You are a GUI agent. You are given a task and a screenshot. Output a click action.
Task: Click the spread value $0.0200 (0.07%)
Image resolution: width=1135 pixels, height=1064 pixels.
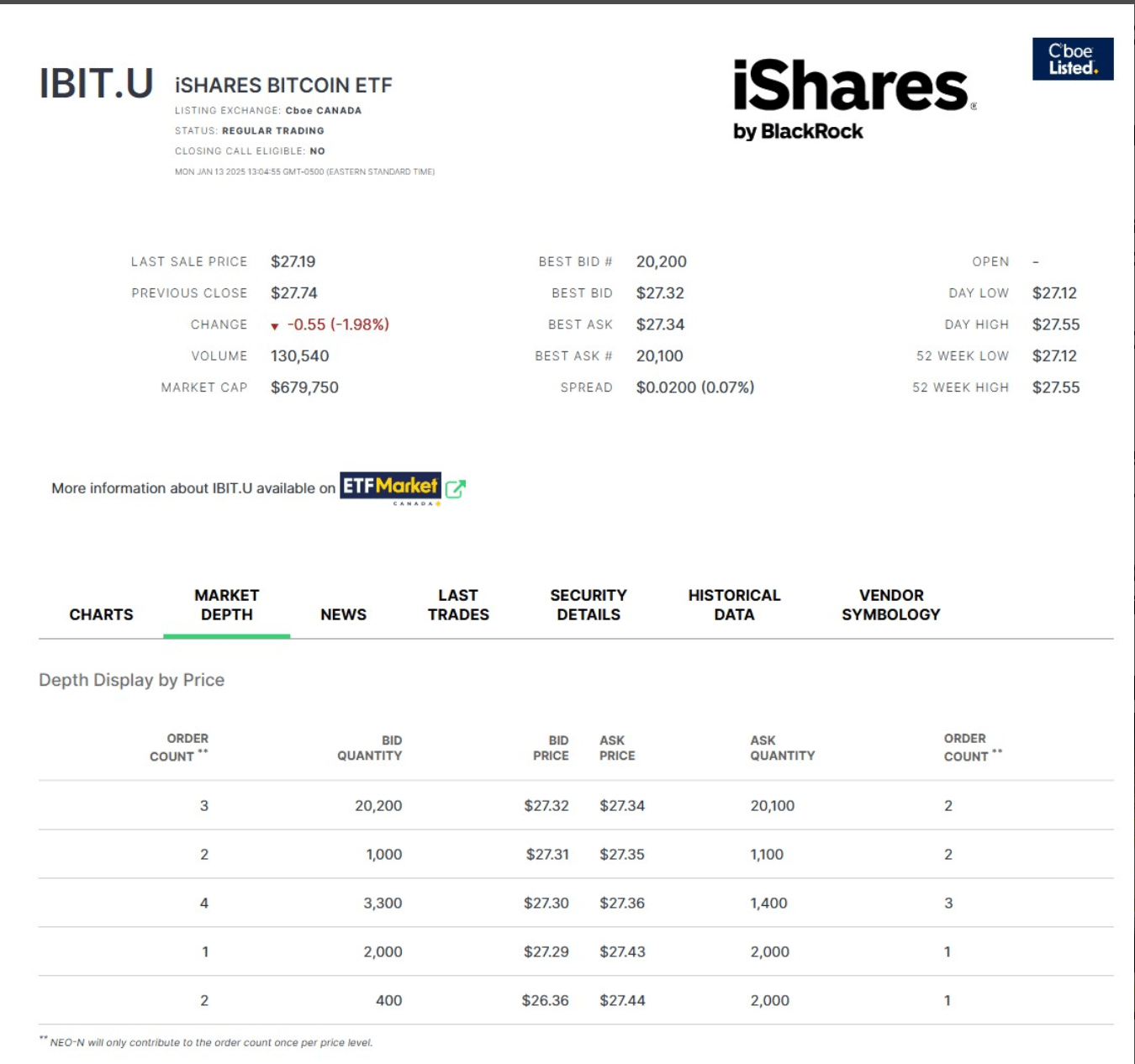point(695,387)
